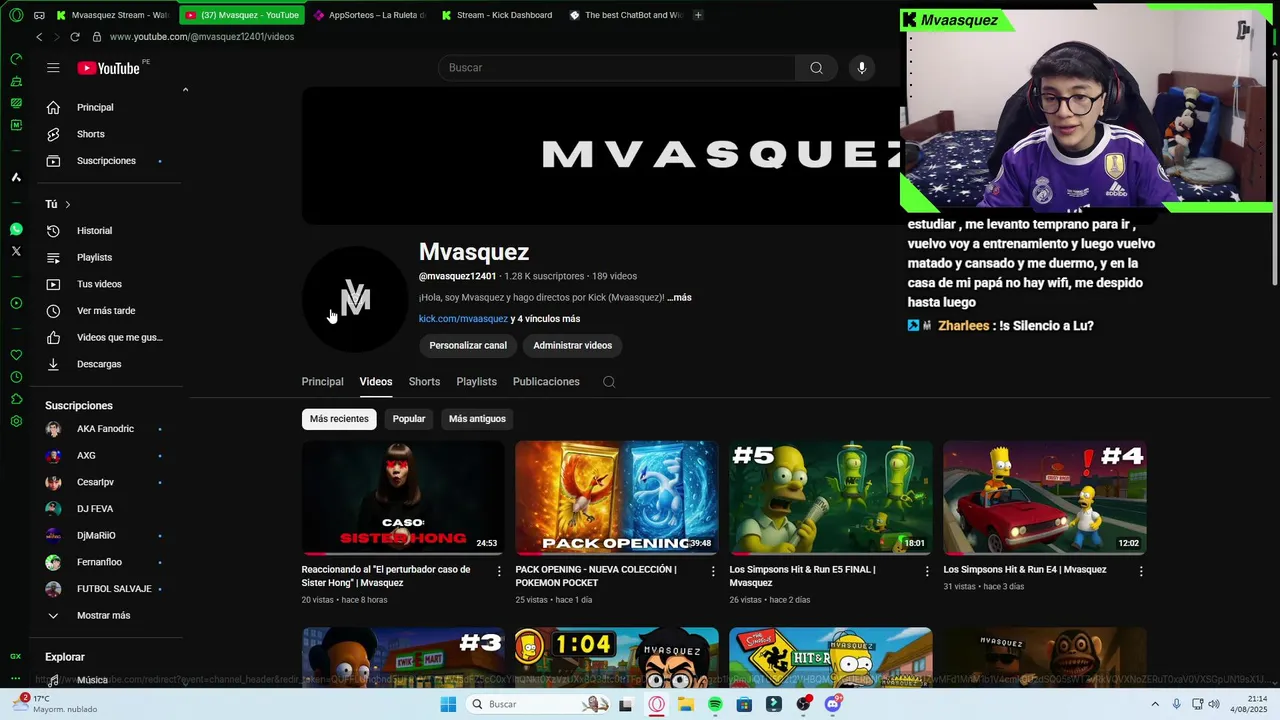Go back with the browser back arrow
This screenshot has width=1280, height=720.
[39, 37]
